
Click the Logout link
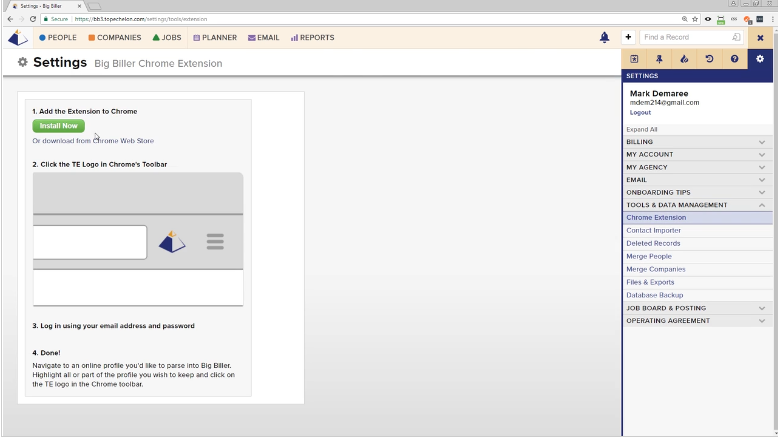(x=640, y=113)
